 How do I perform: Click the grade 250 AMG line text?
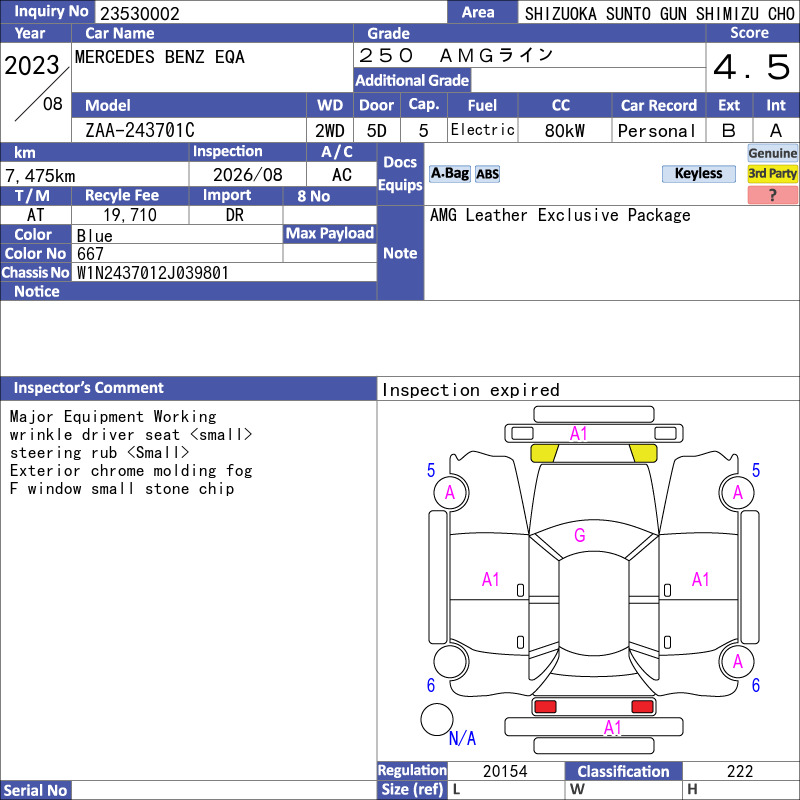pyautogui.click(x=456, y=55)
